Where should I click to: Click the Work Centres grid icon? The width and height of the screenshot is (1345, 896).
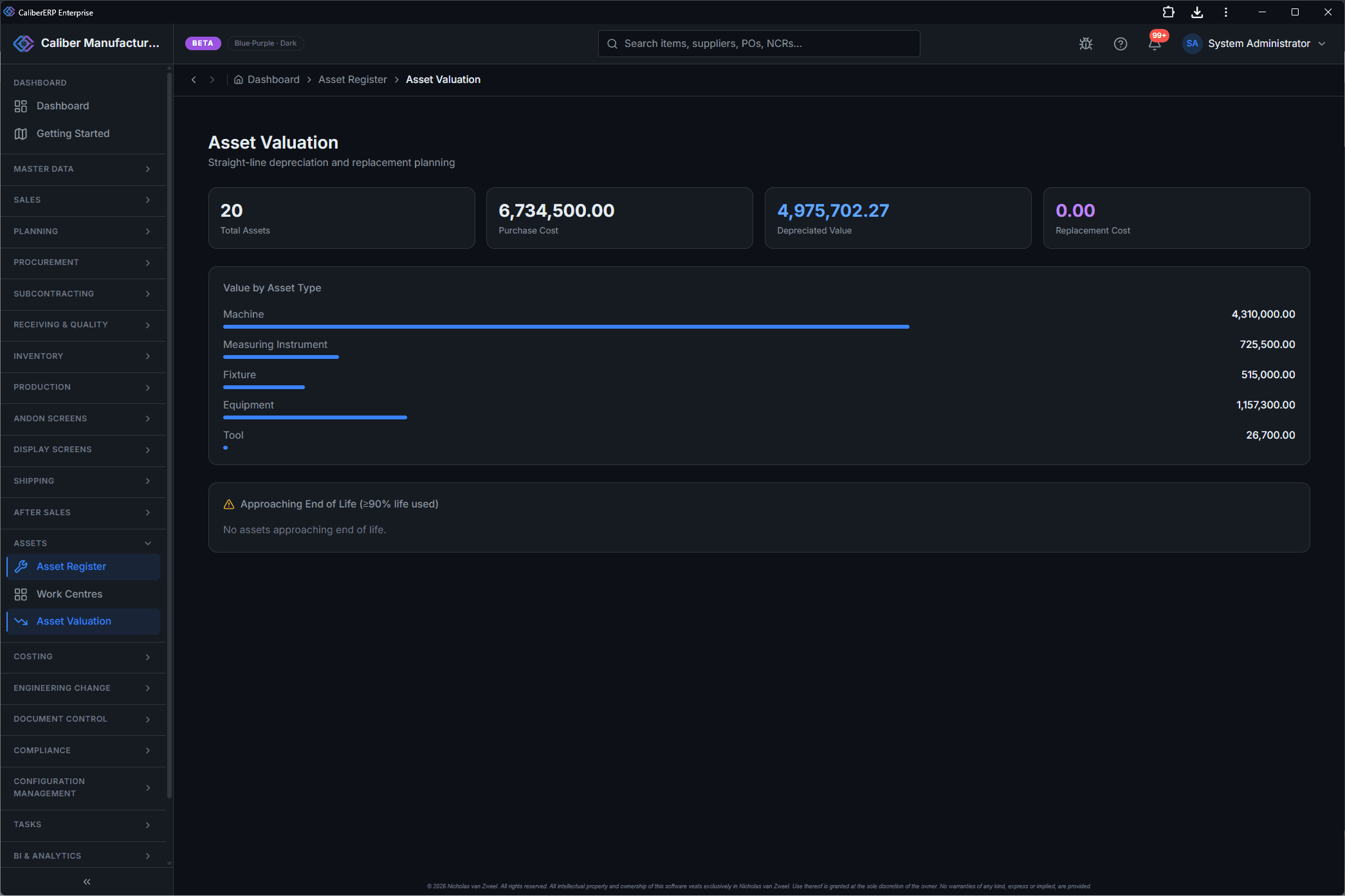click(21, 594)
